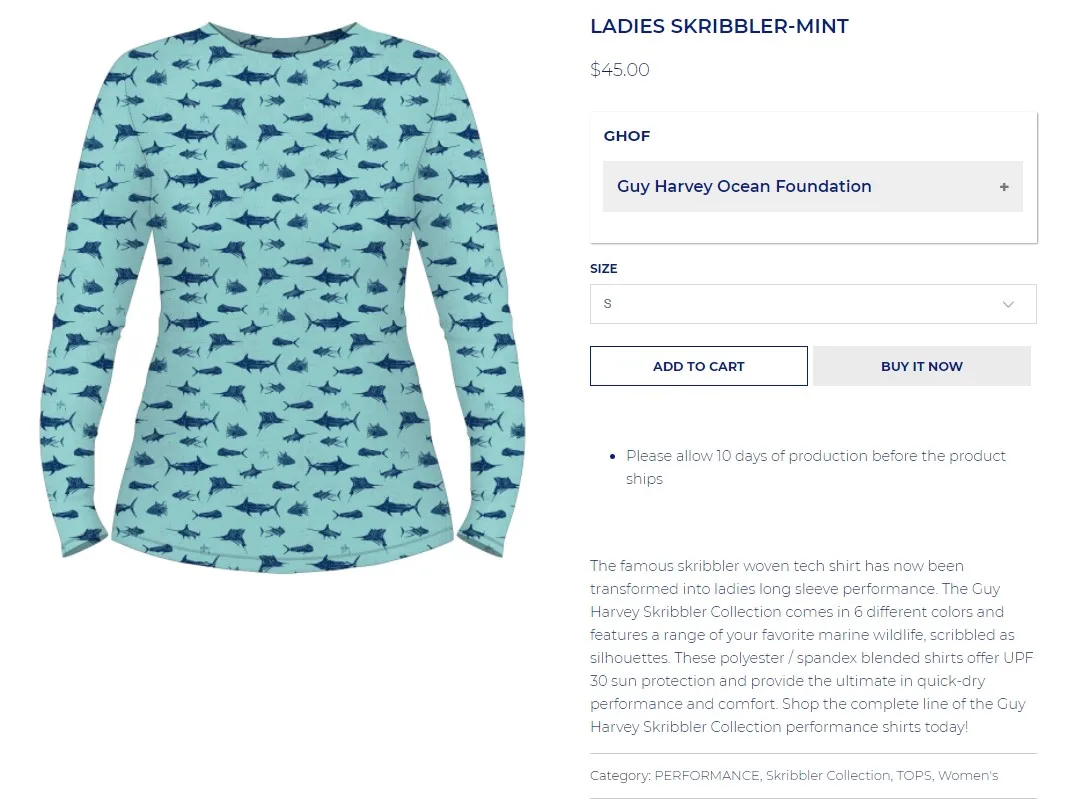Image resolution: width=1084 pixels, height=800 pixels.
Task: Go to the Women's category link
Action: point(968,776)
